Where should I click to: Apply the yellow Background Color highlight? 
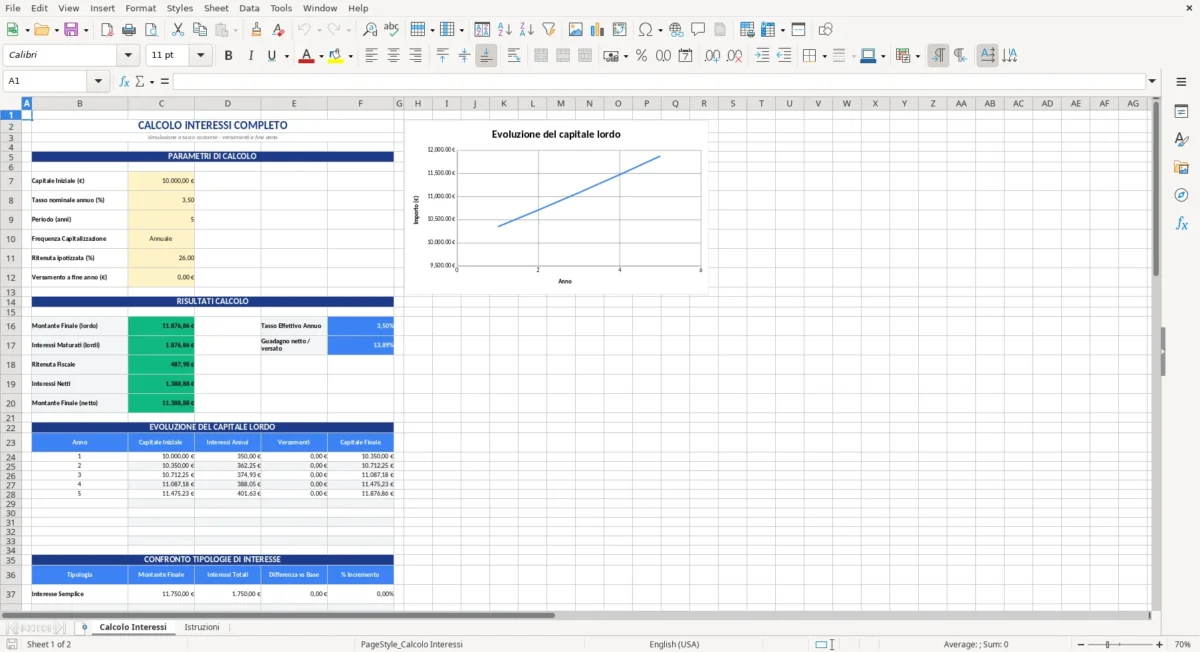click(336, 56)
